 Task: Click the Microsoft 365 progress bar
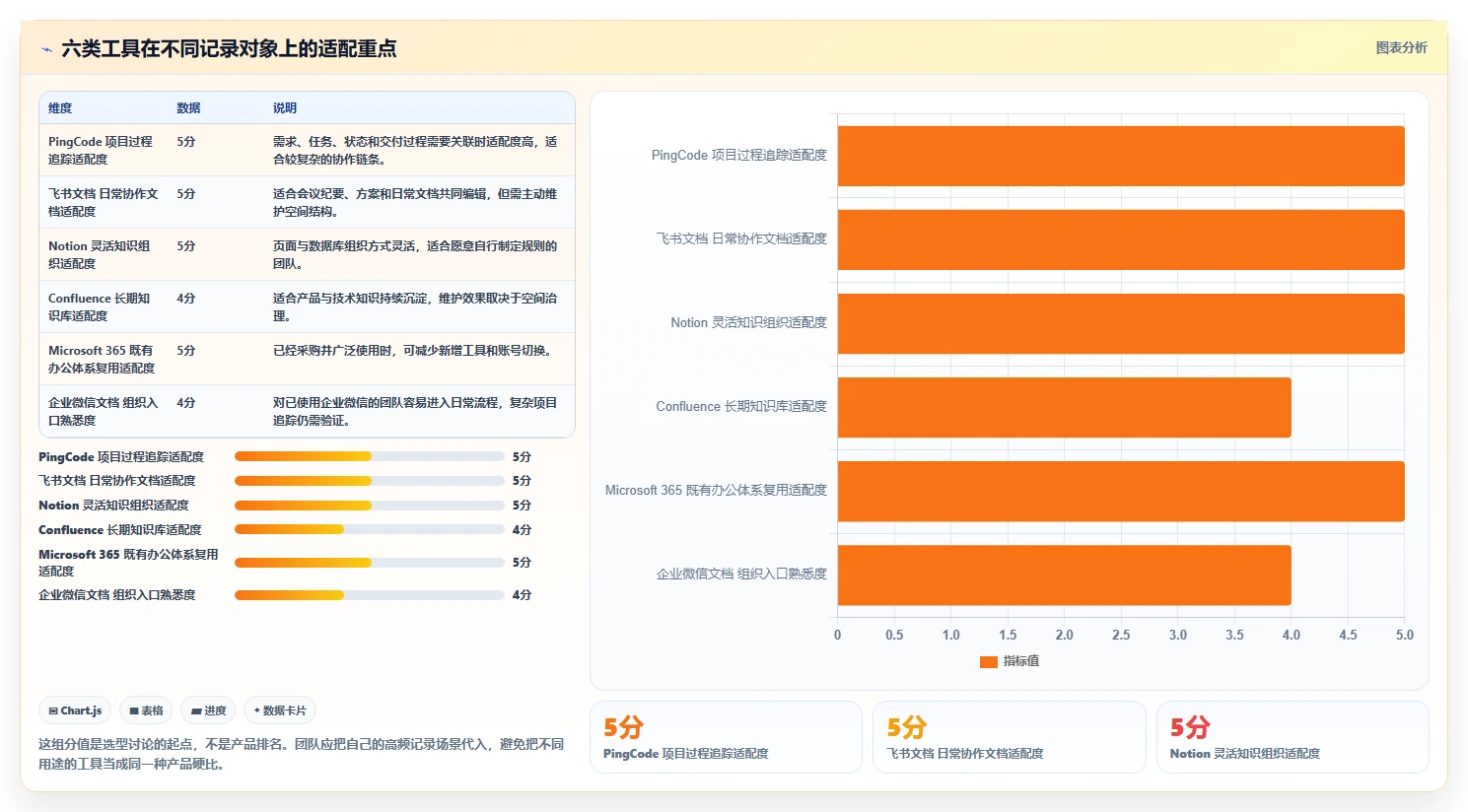pos(370,563)
